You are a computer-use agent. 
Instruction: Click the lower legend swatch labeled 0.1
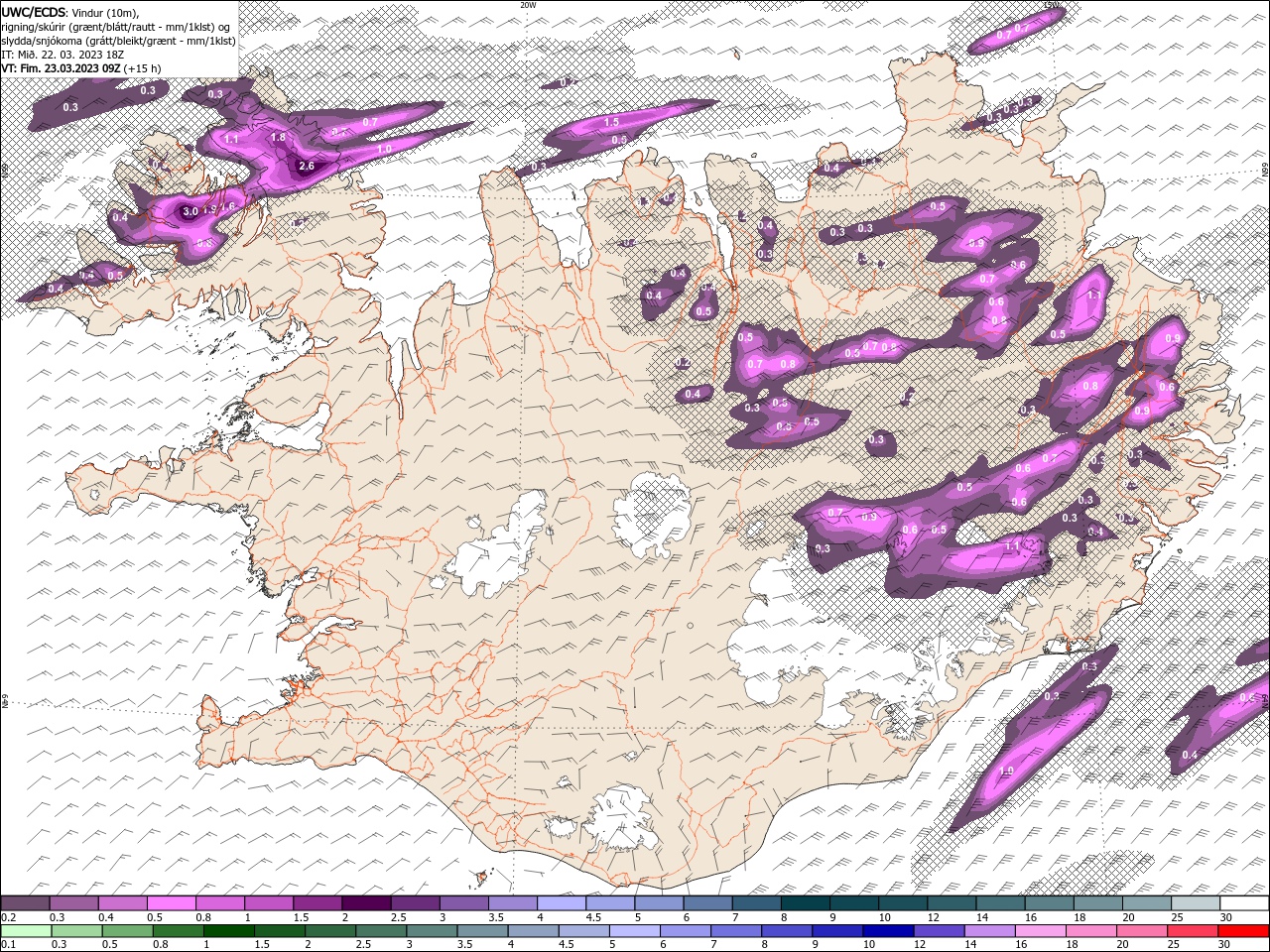pos(26,931)
